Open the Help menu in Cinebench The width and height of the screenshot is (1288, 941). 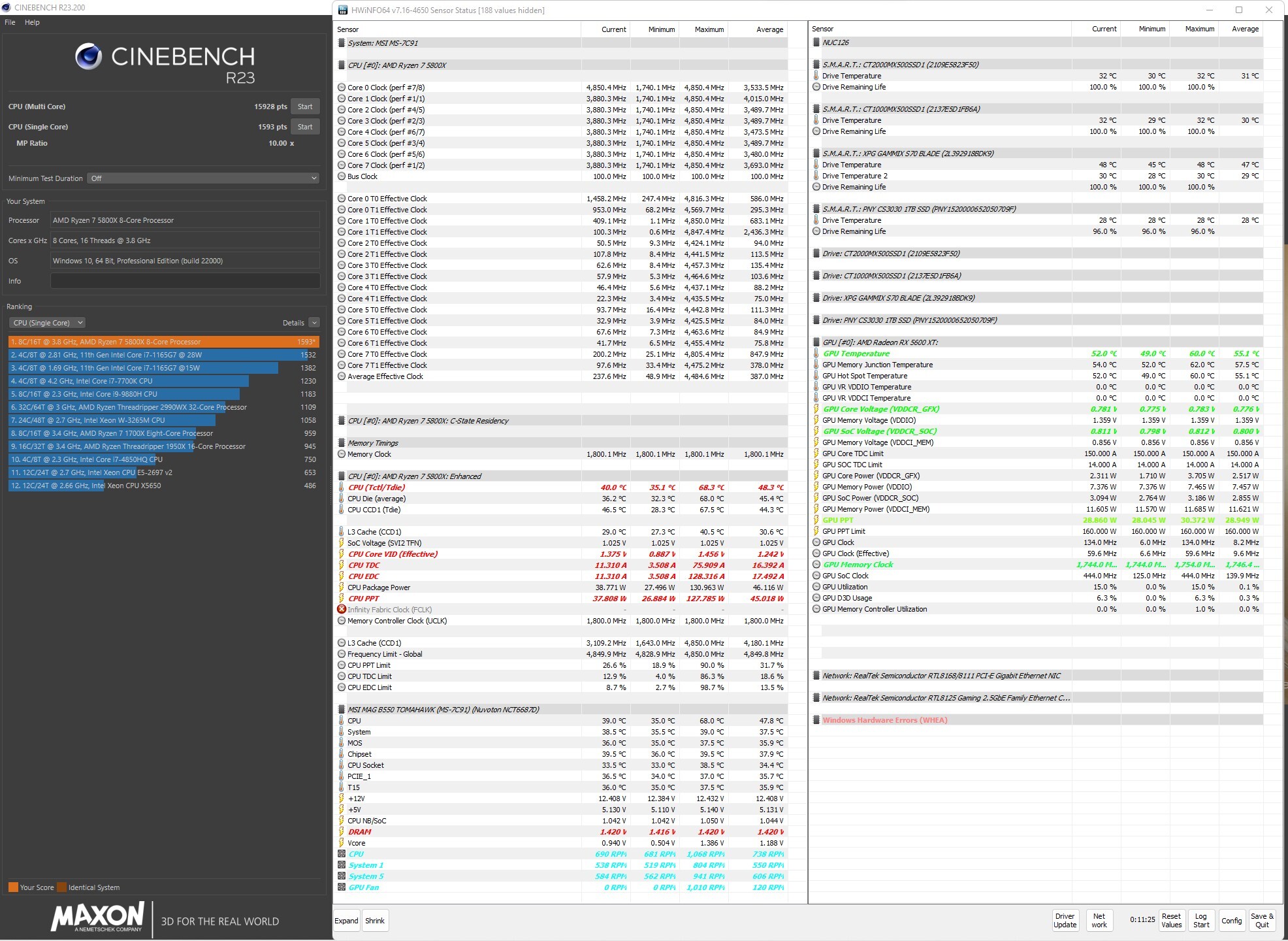[32, 22]
